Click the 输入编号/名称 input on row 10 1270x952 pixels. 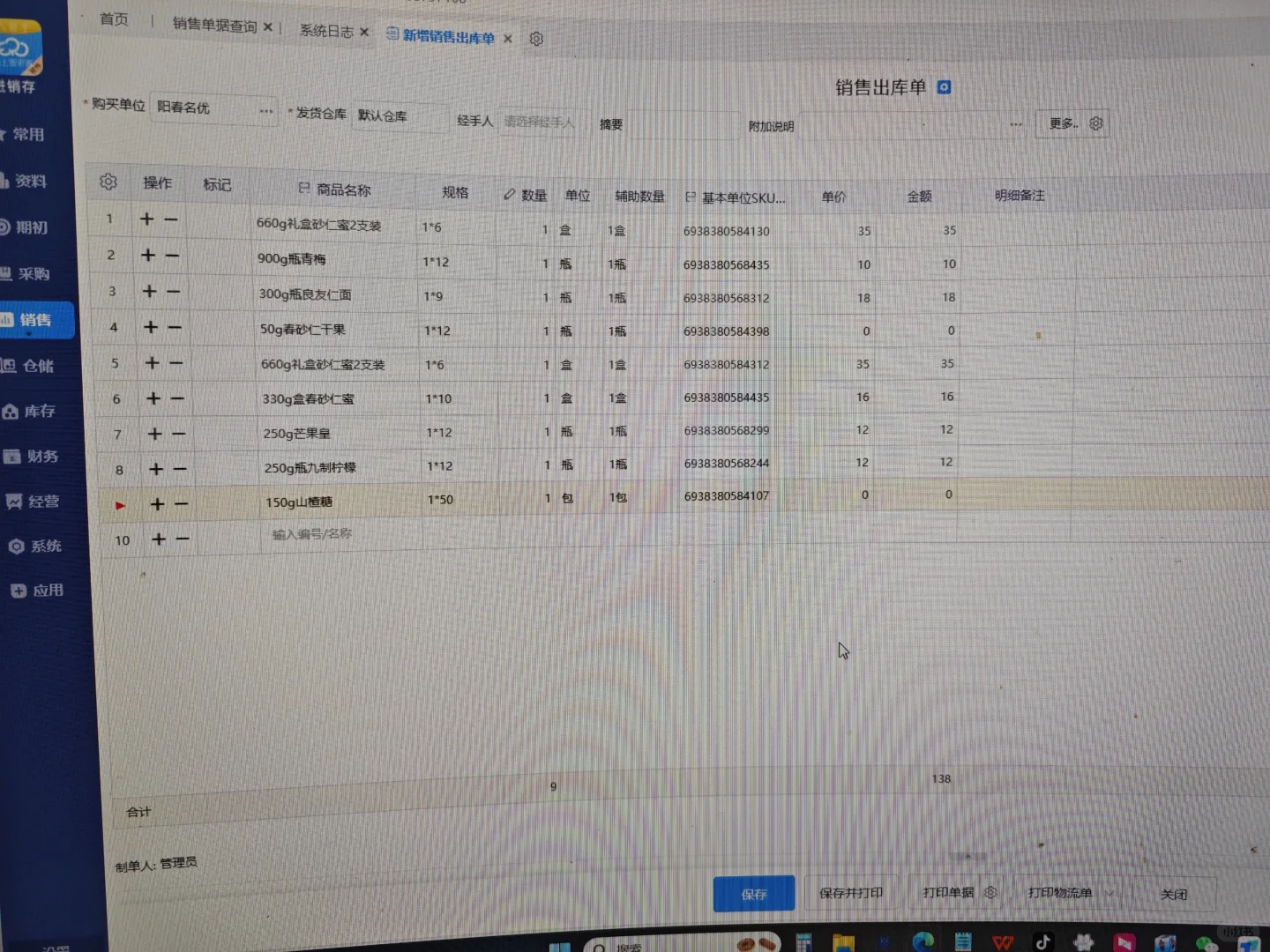click(x=313, y=534)
